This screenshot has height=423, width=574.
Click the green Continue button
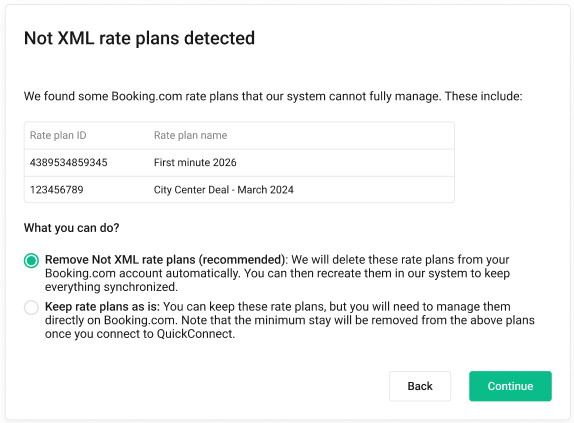[510, 386]
